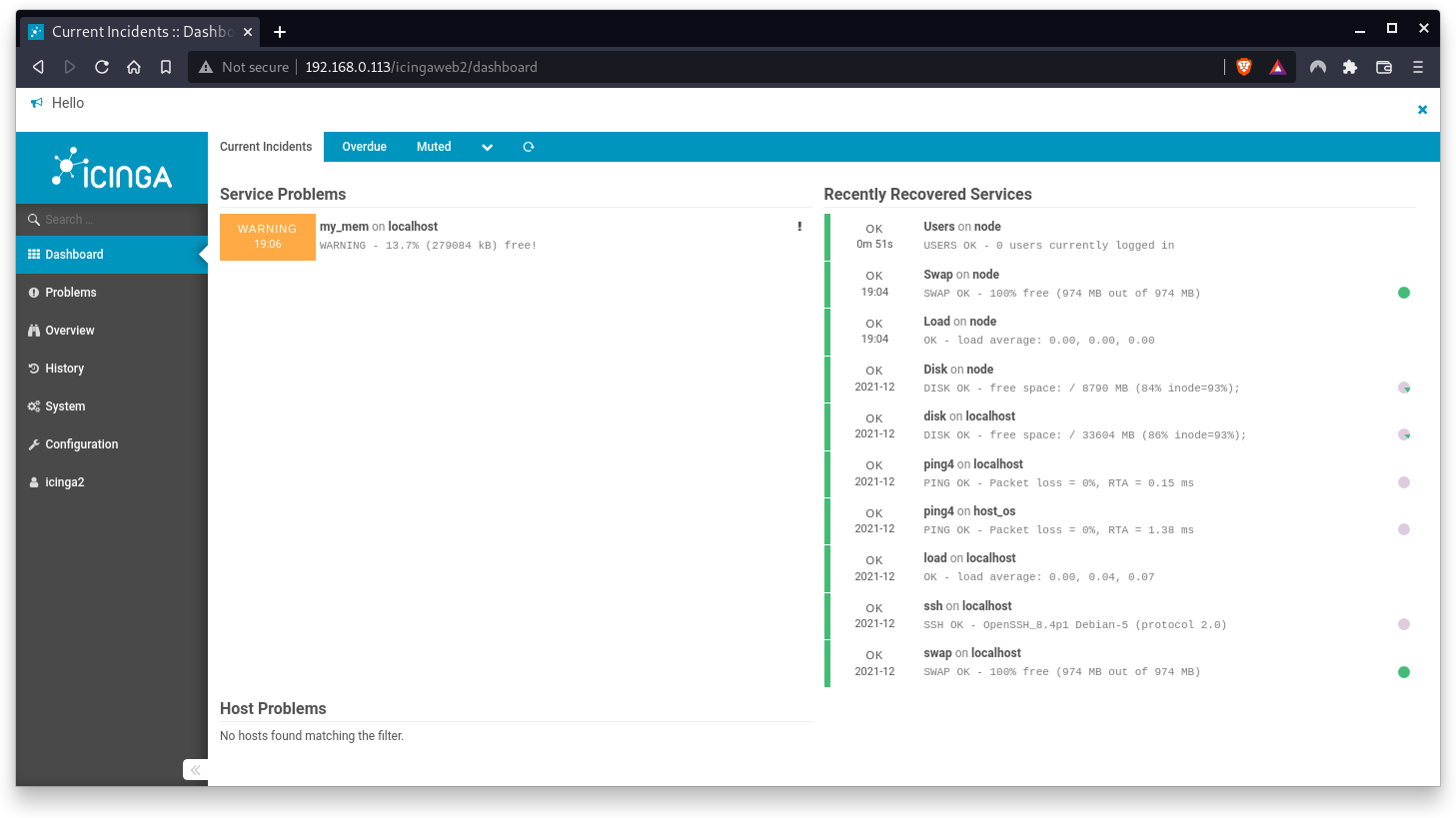Viewport: 1456px width, 818px height.
Task: Collapse the sidebar with the double-arrow control
Action: pyautogui.click(x=195, y=770)
